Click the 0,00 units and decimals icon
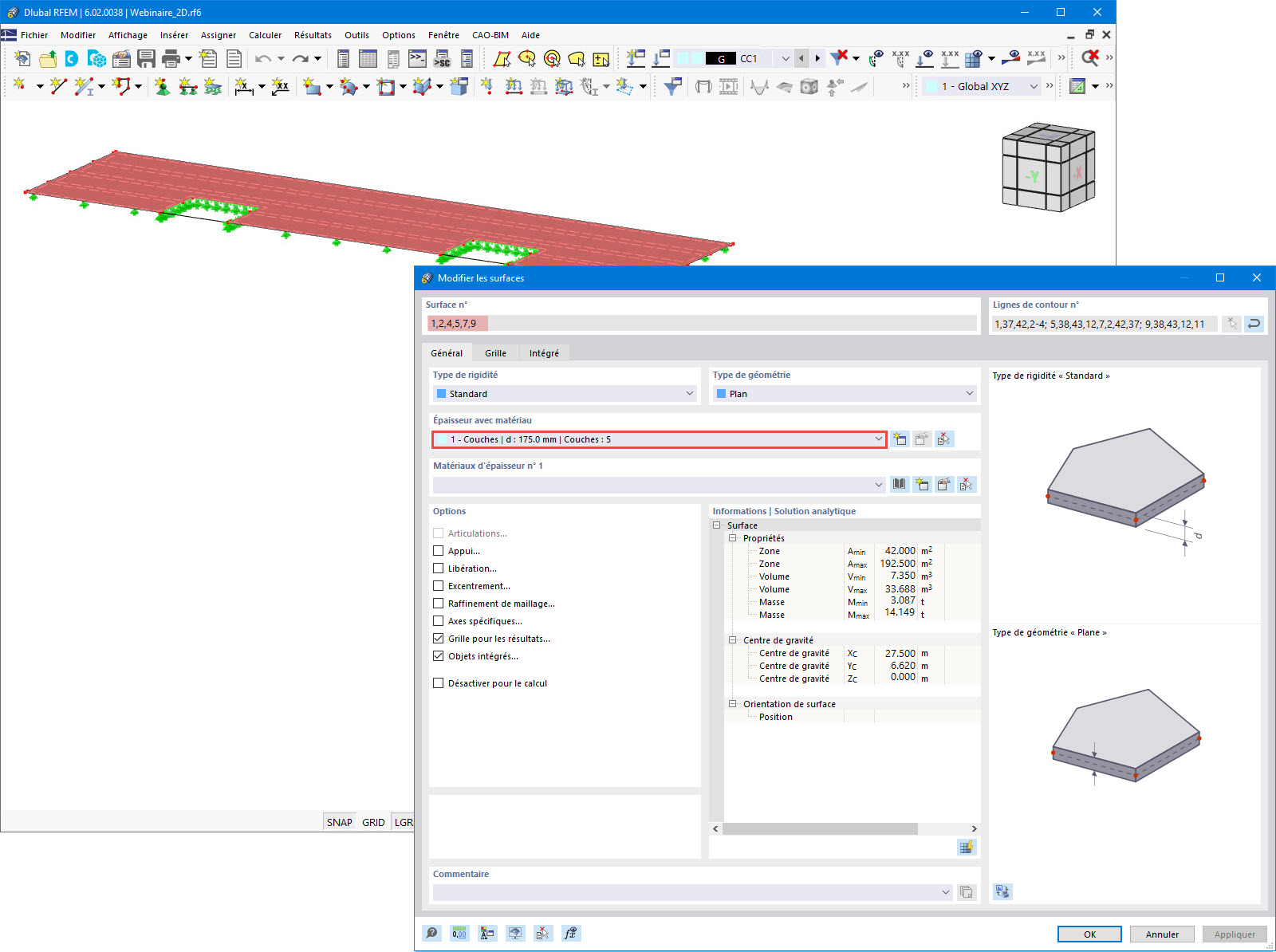Viewport: 1276px width, 952px height. (459, 934)
